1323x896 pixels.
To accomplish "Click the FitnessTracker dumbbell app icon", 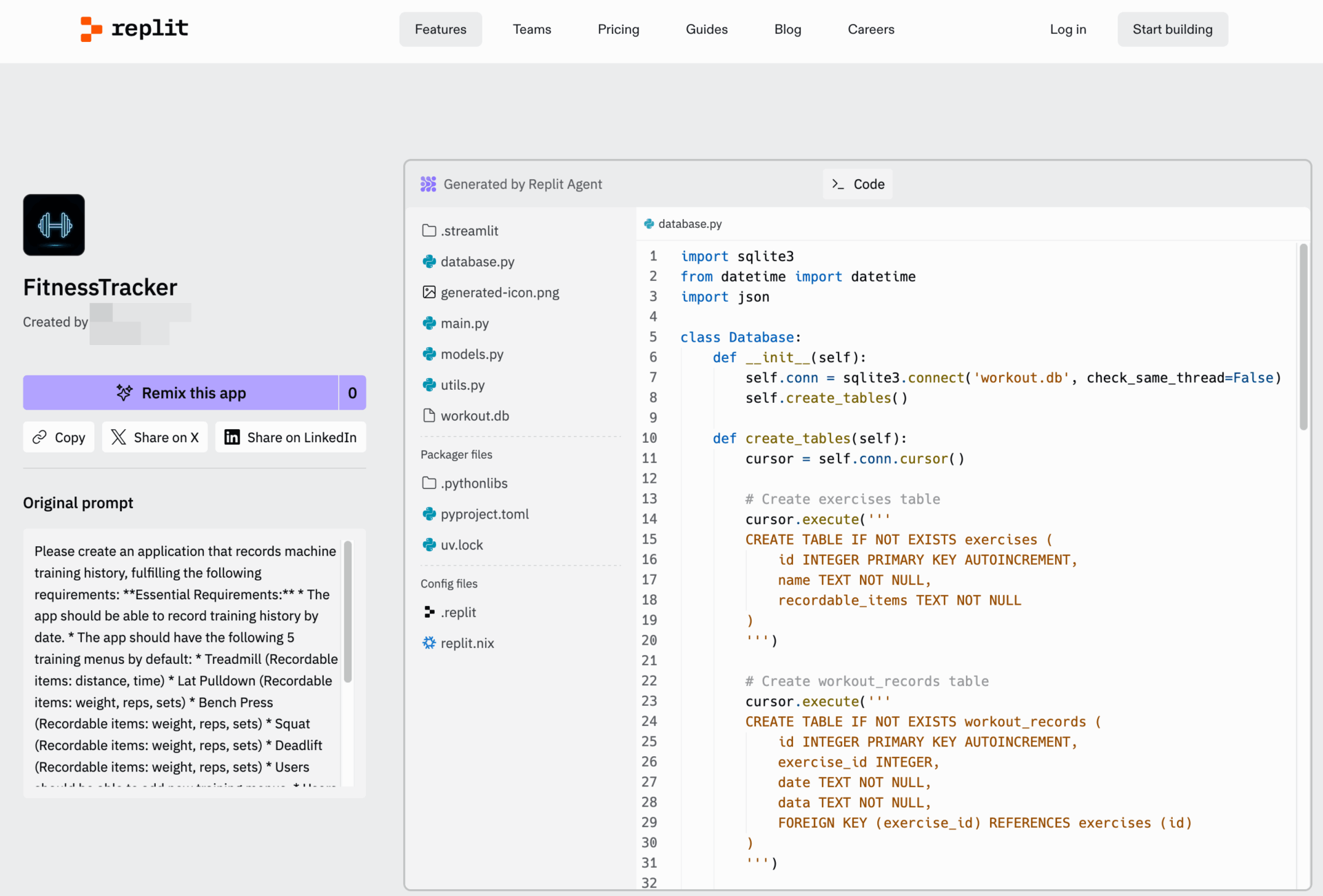I will tap(54, 225).
